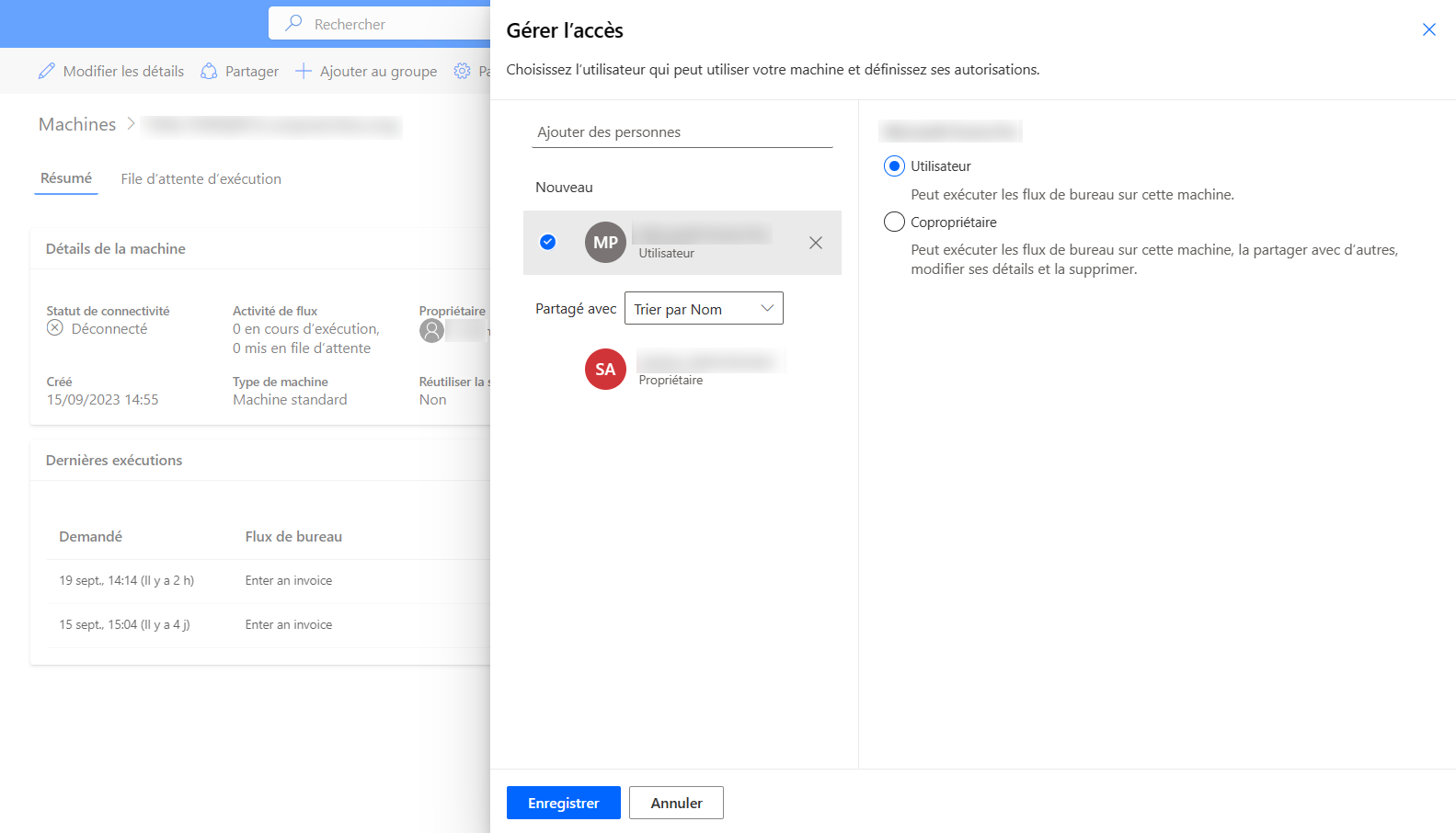
Task: Click the 19 sept., 14:14 row cell
Action: (x=127, y=580)
